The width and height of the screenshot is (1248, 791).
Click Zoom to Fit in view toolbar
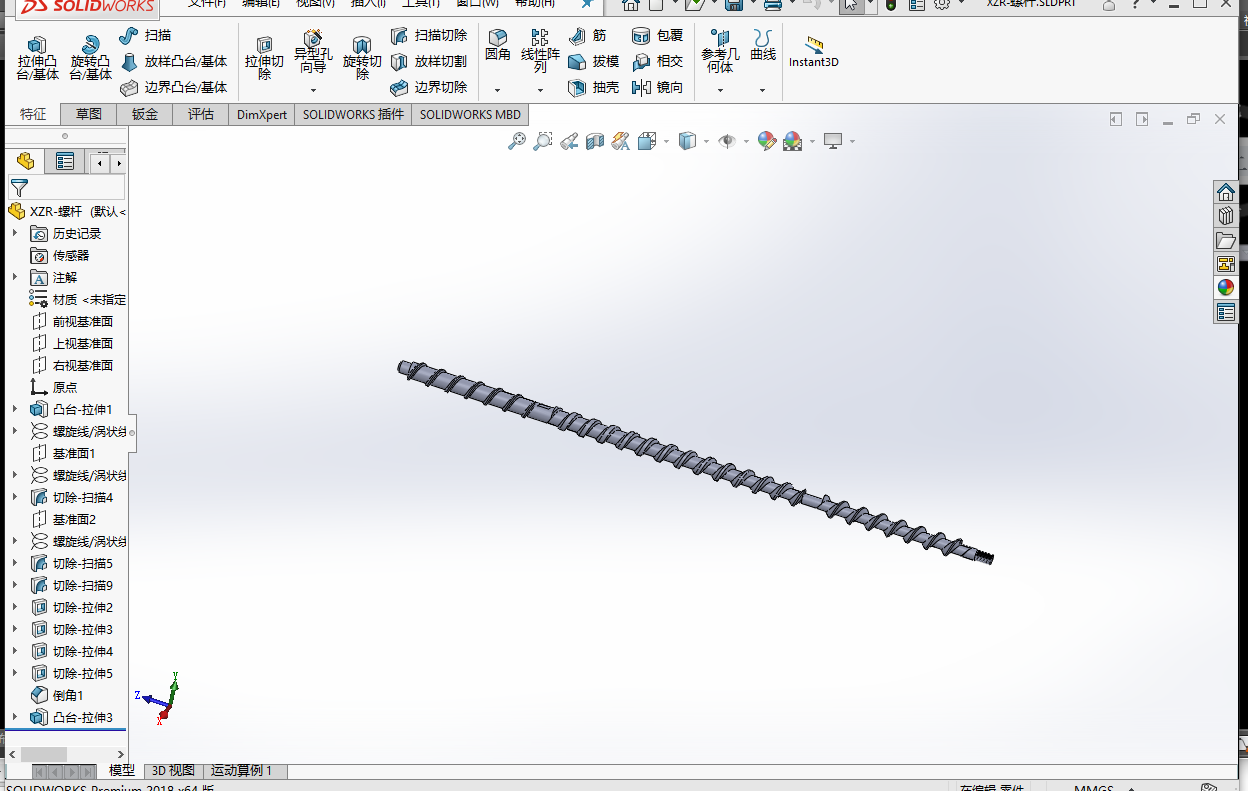(x=517, y=141)
